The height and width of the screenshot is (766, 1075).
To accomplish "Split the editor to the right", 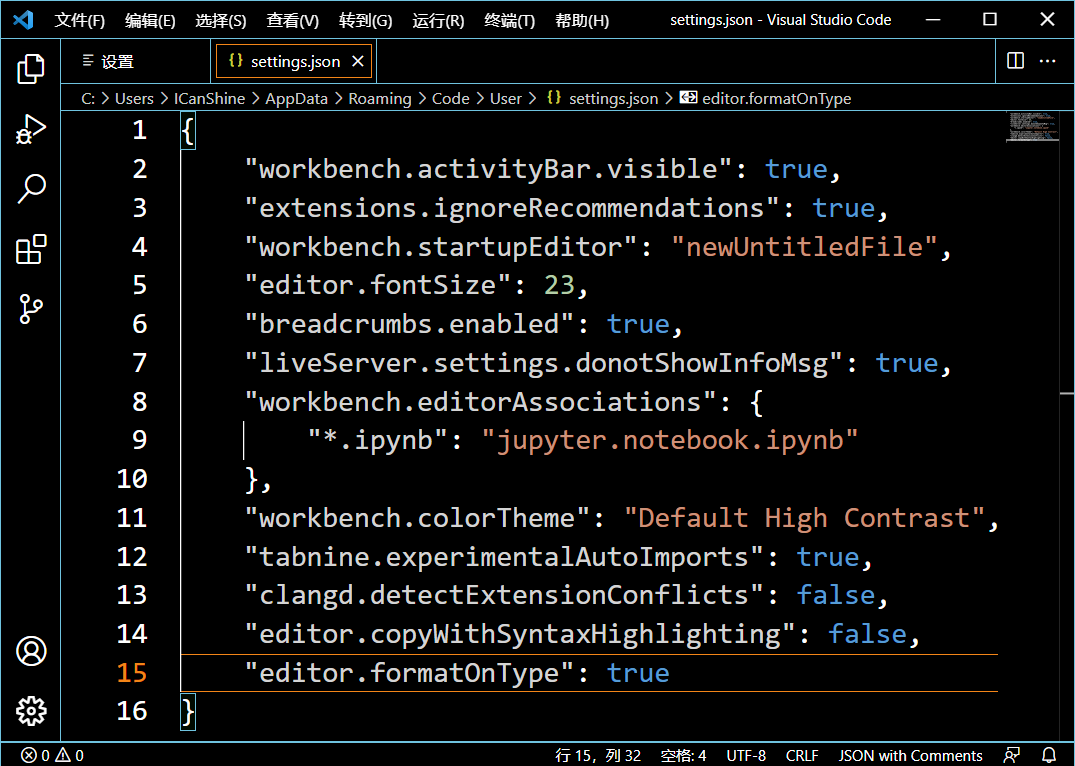I will (1015, 61).
